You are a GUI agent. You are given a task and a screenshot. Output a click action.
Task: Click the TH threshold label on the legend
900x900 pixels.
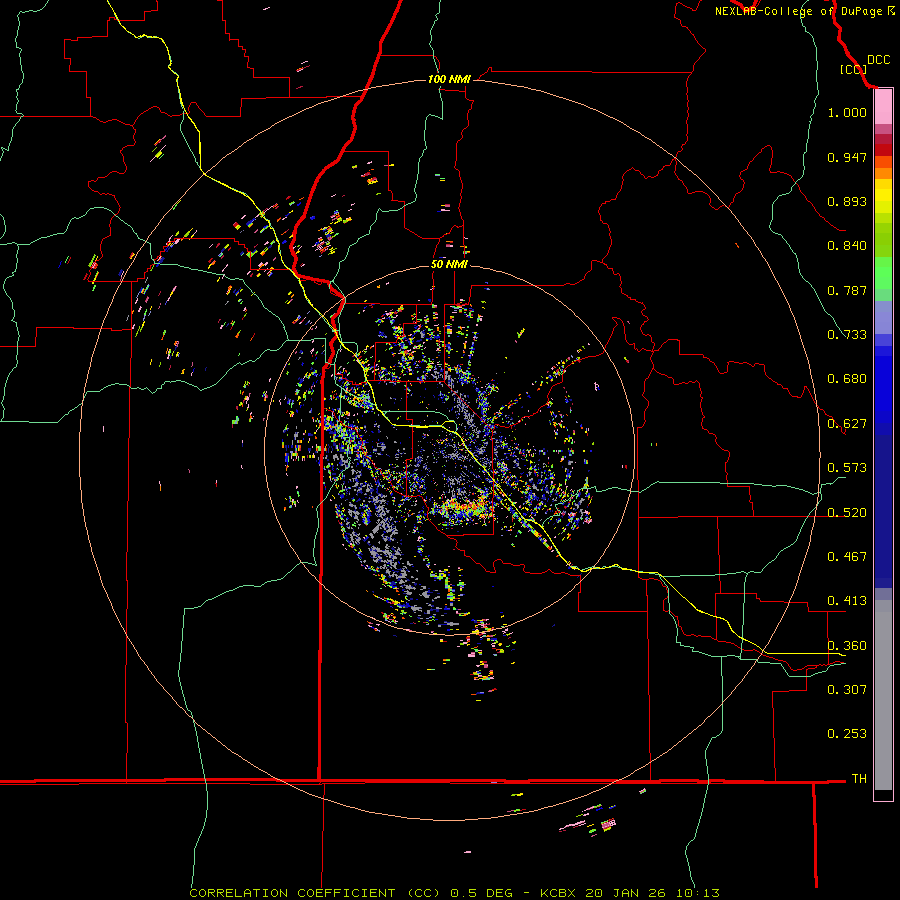point(859,779)
